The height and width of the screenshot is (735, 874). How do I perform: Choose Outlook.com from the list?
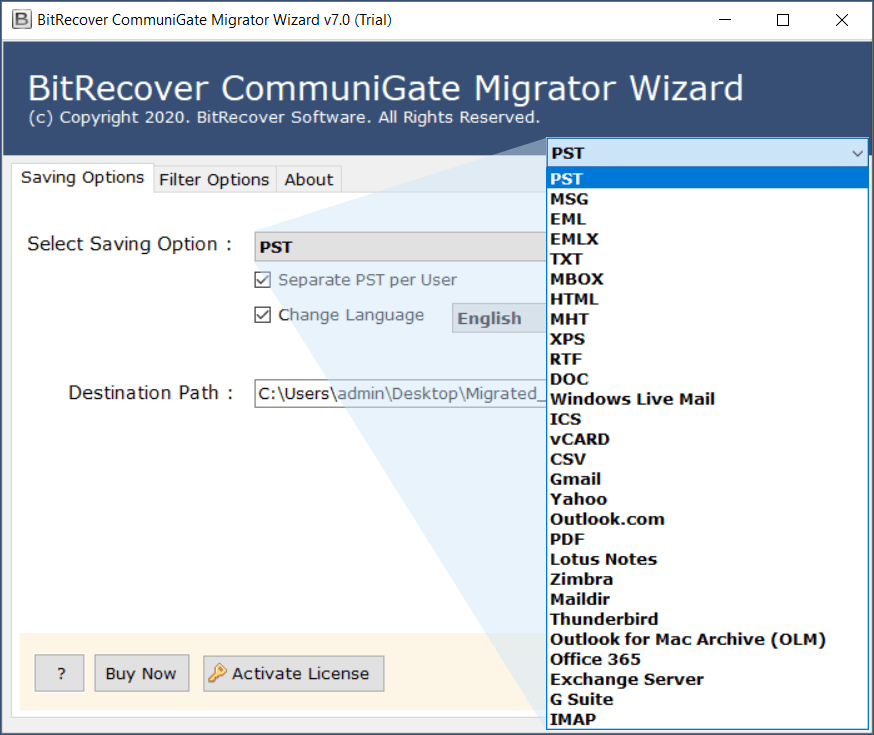coord(707,520)
